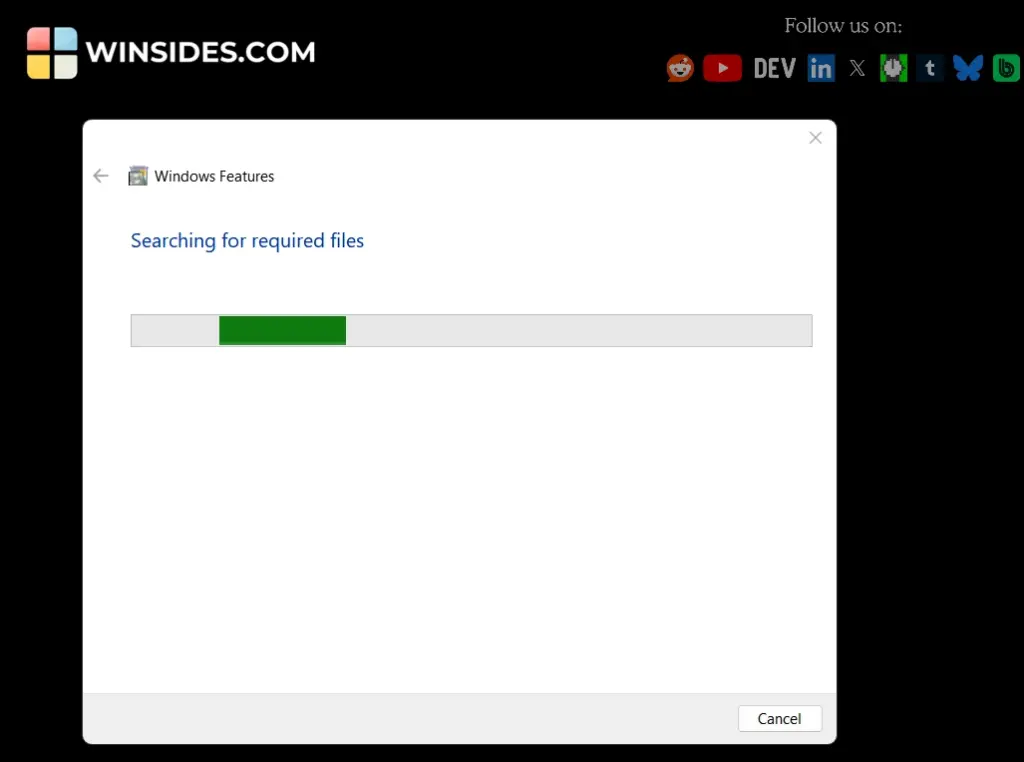Image resolution: width=1024 pixels, height=762 pixels.
Task: Open the Reddit icon in Follow us row
Action: tap(679, 67)
